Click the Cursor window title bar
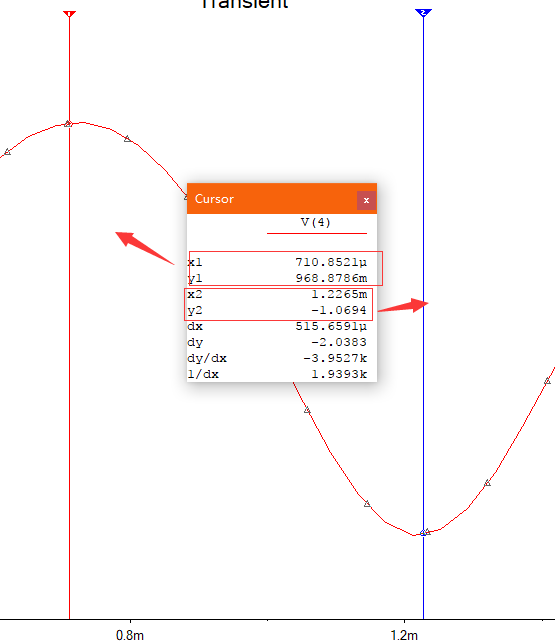This screenshot has height=641, width=555. tap(282, 199)
